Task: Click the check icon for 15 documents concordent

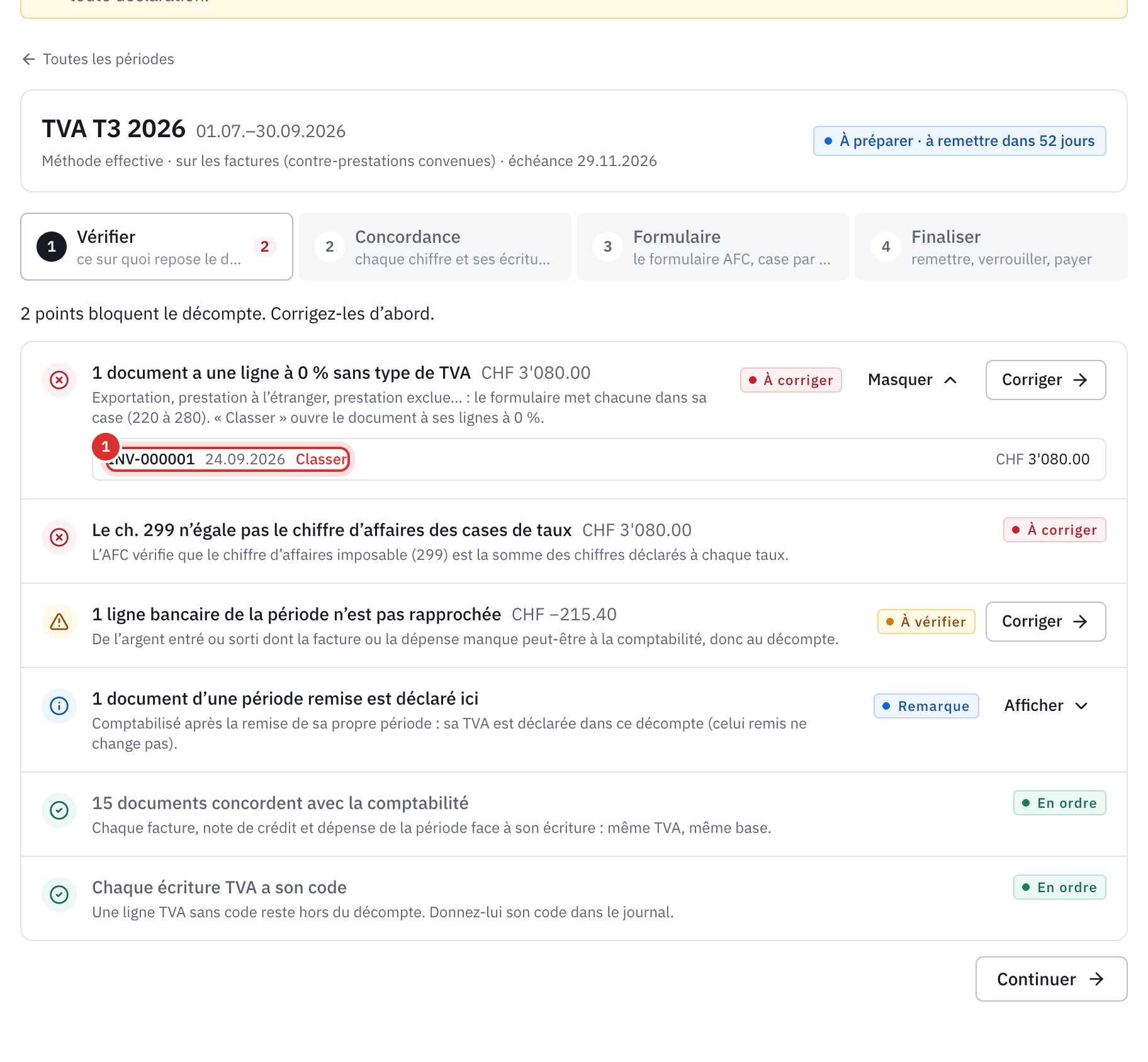Action: pos(59,810)
